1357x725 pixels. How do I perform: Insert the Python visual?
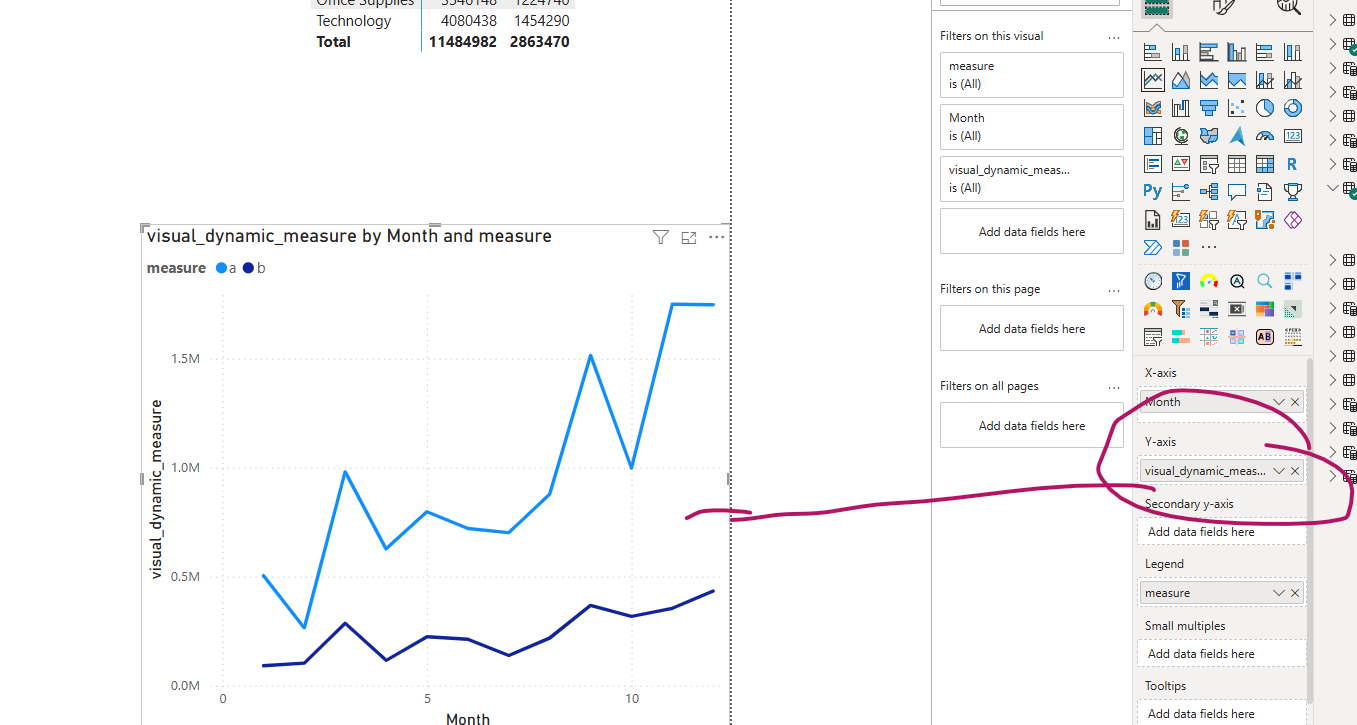point(1153,191)
